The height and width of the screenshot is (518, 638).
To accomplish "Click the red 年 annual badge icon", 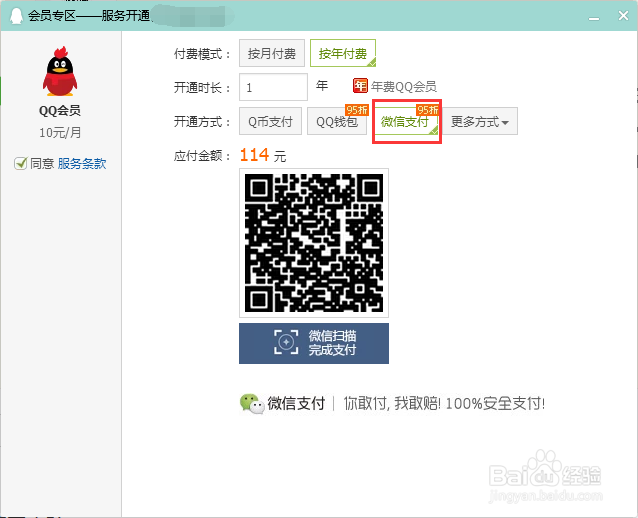I will click(360, 86).
